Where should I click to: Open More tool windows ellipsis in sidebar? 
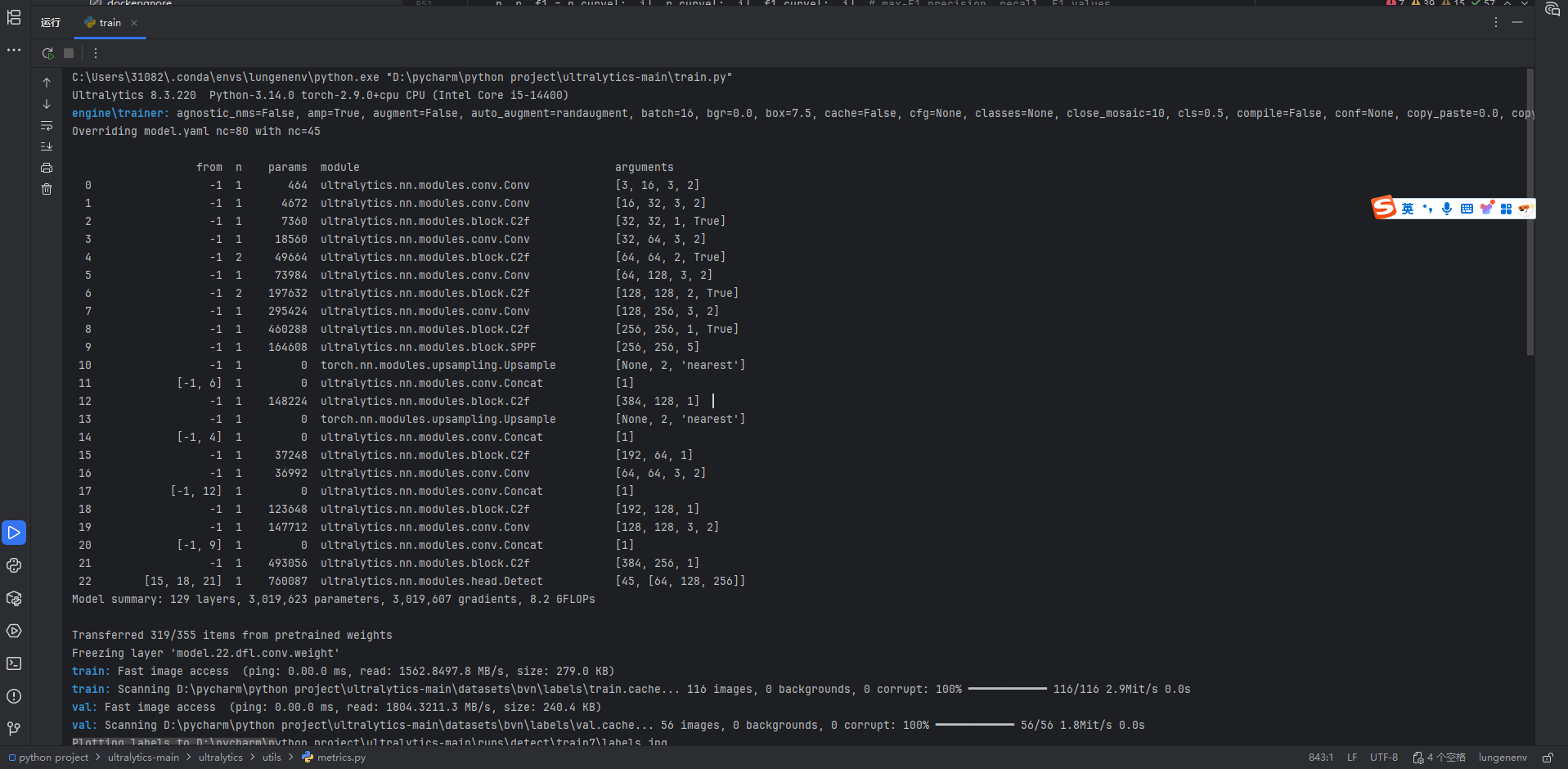14,50
